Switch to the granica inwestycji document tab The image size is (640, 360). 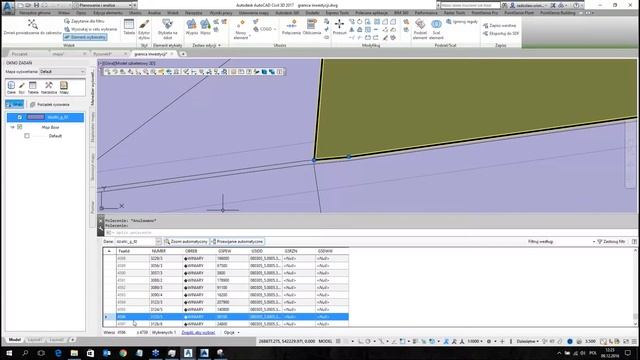click(x=151, y=54)
